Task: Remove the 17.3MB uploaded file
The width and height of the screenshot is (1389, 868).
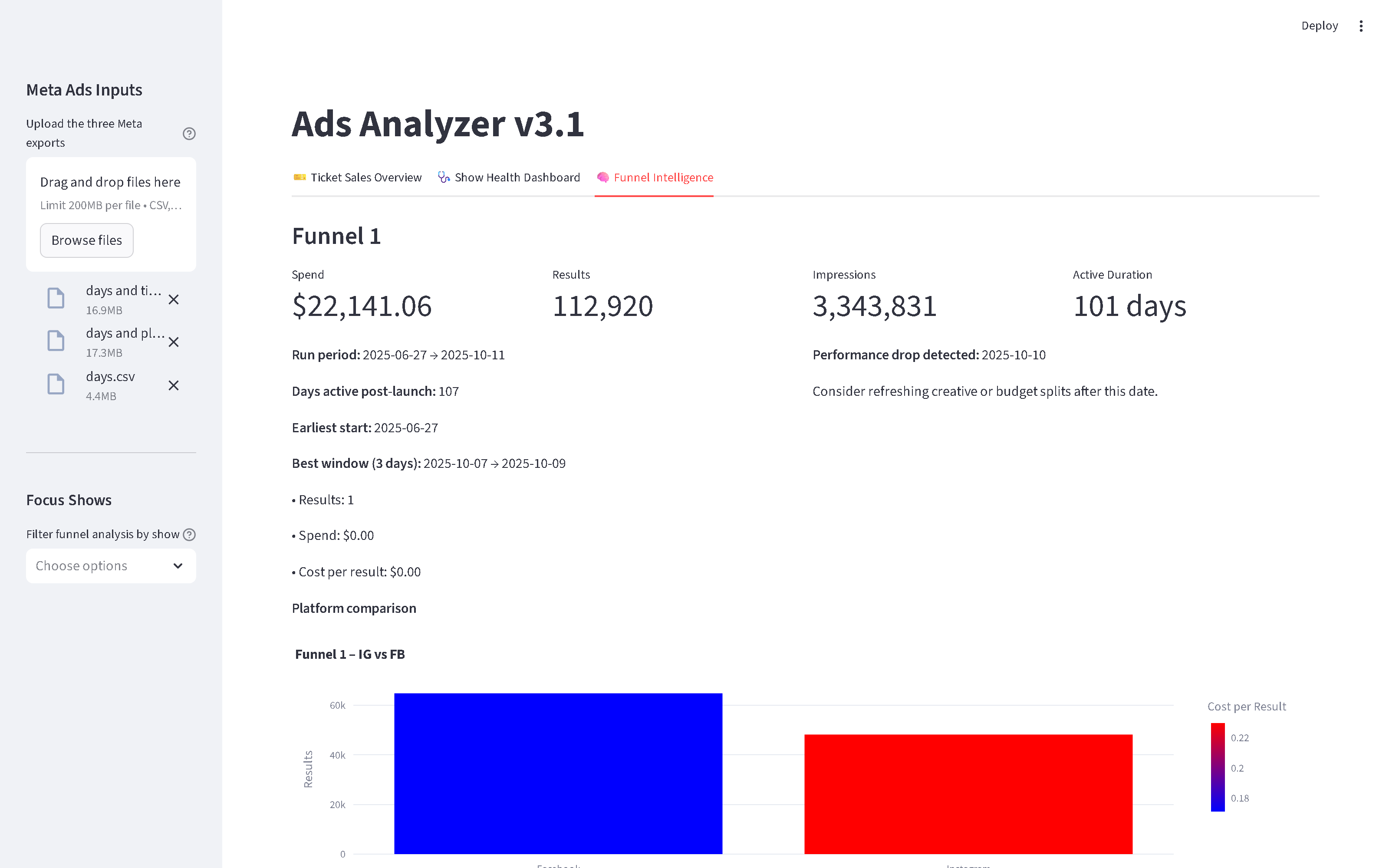Action: coord(174,342)
